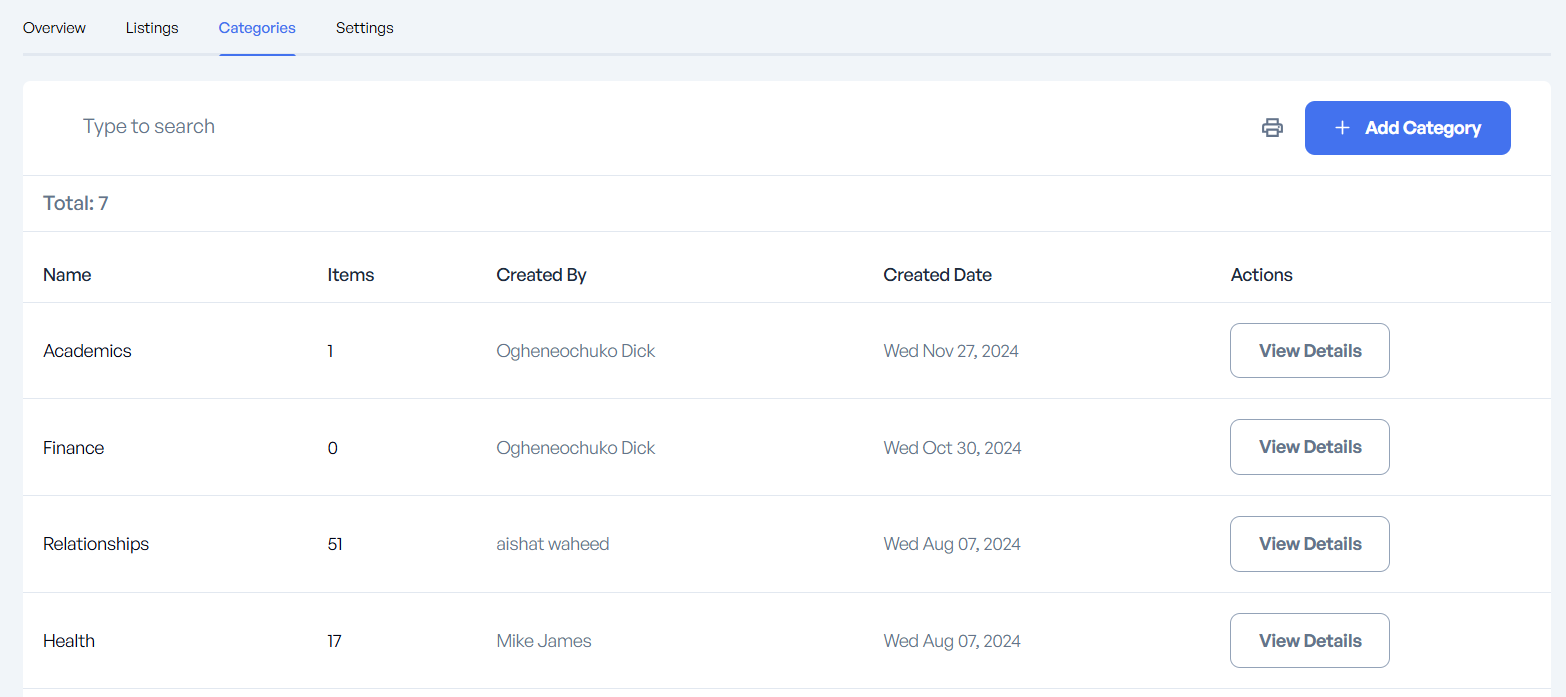Screen dimensions: 1566x697
Task: Click the Name column header
Action: click(x=67, y=275)
